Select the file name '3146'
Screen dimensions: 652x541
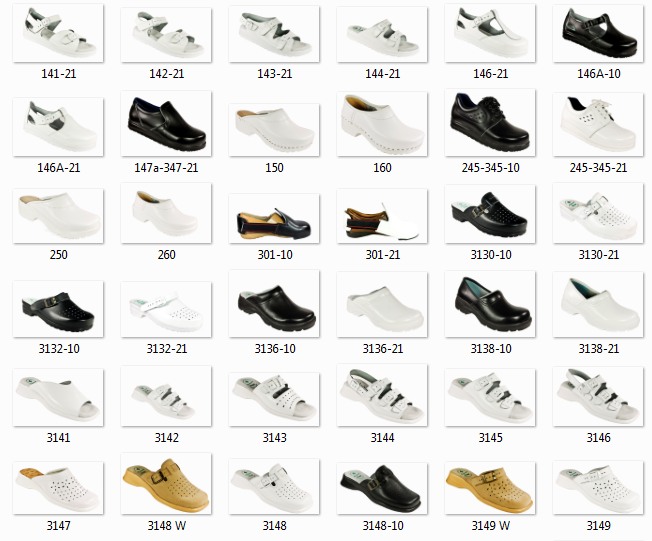[598, 437]
